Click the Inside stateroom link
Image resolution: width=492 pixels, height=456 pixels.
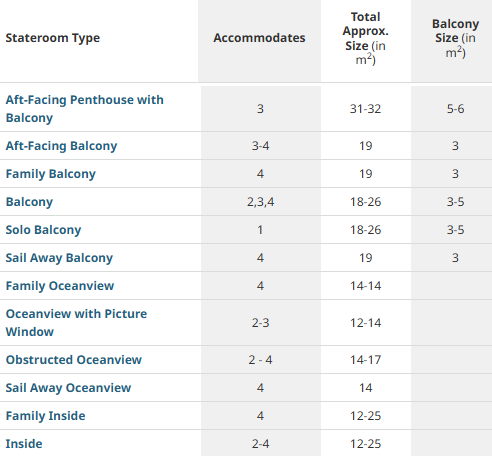point(24,444)
